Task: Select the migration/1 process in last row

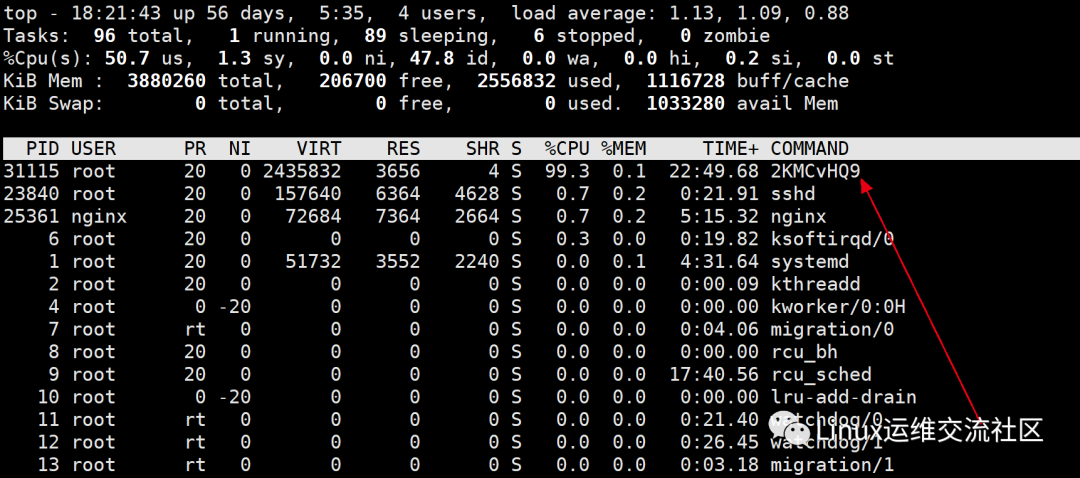Action: coord(832,465)
